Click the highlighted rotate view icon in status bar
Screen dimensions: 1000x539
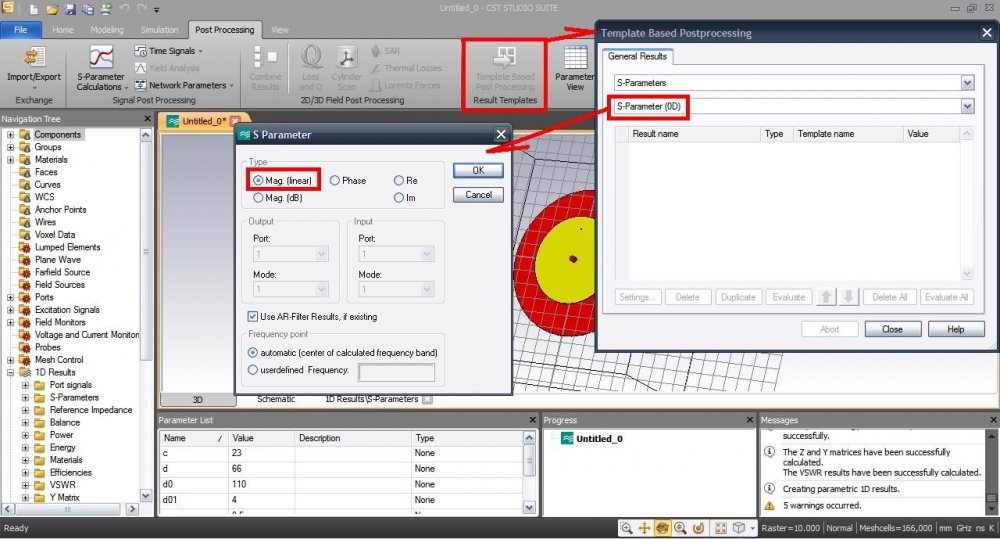(x=662, y=528)
